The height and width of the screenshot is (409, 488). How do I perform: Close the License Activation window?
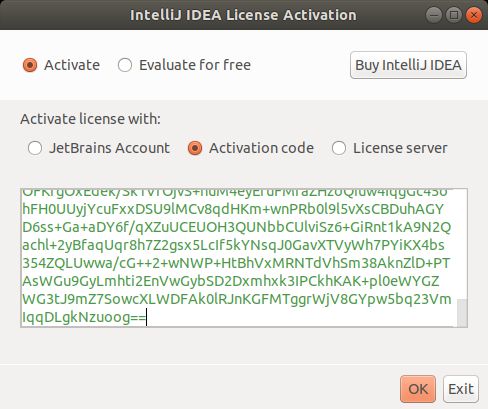[474, 15]
